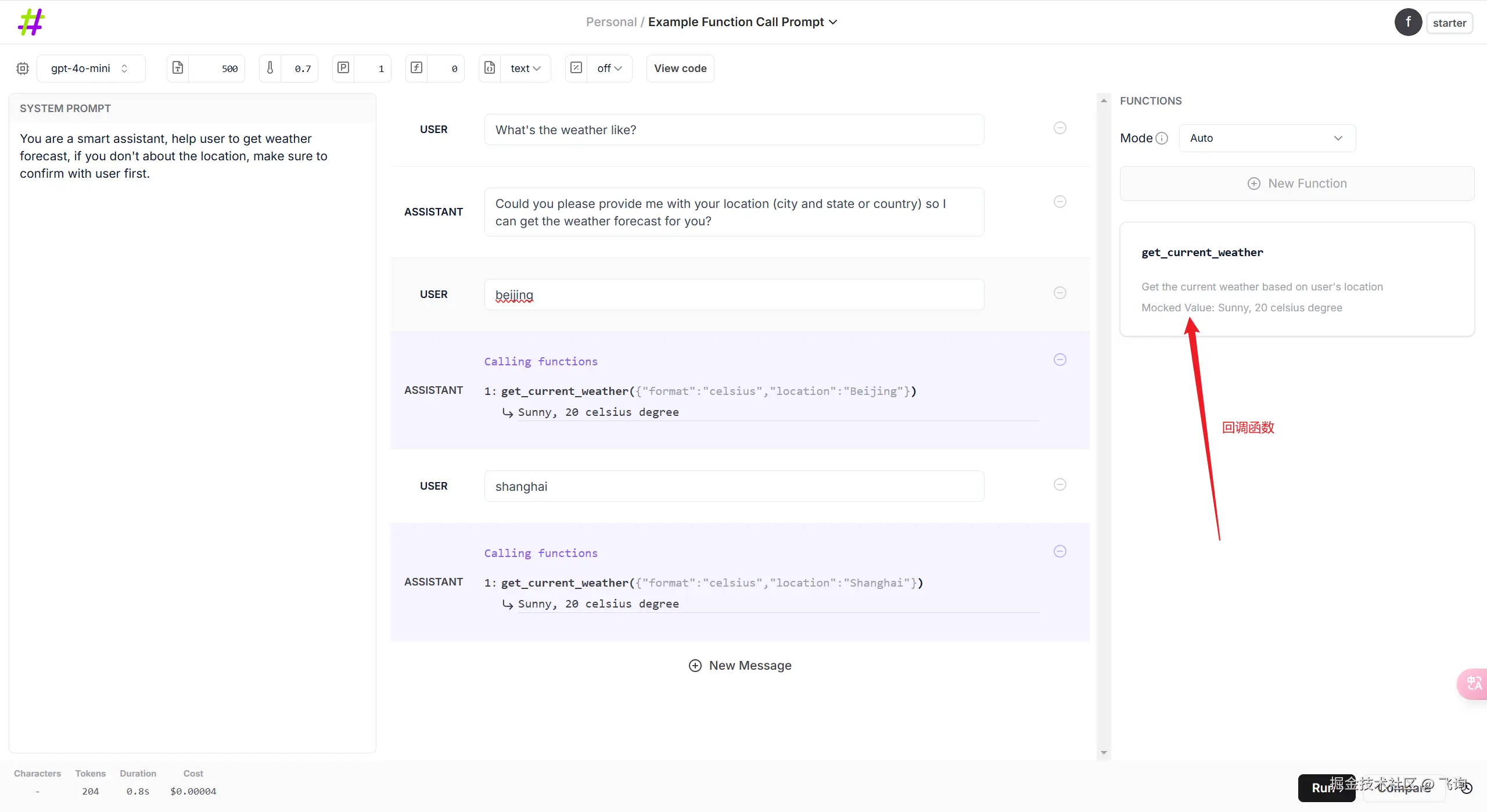1487x812 pixels.
Task: Open Example Function Call Prompt menu
Action: (742, 22)
